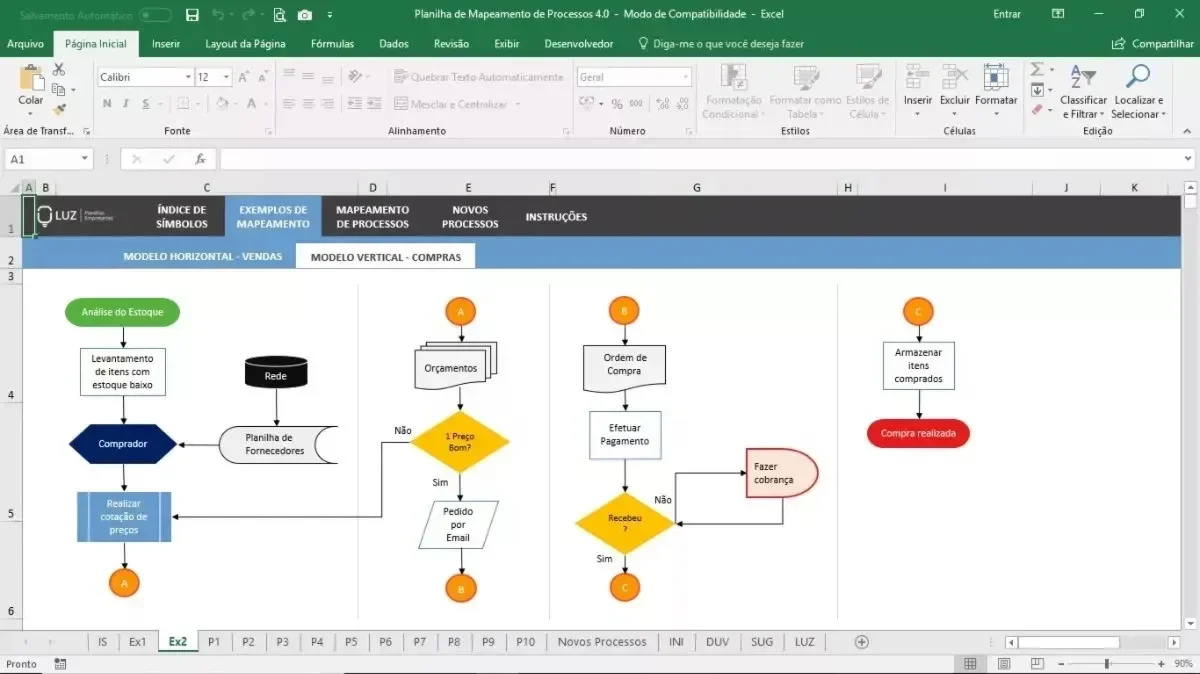Click the Copy icon in the clipboard group
This screenshot has width=1200, height=674.
(x=58, y=90)
